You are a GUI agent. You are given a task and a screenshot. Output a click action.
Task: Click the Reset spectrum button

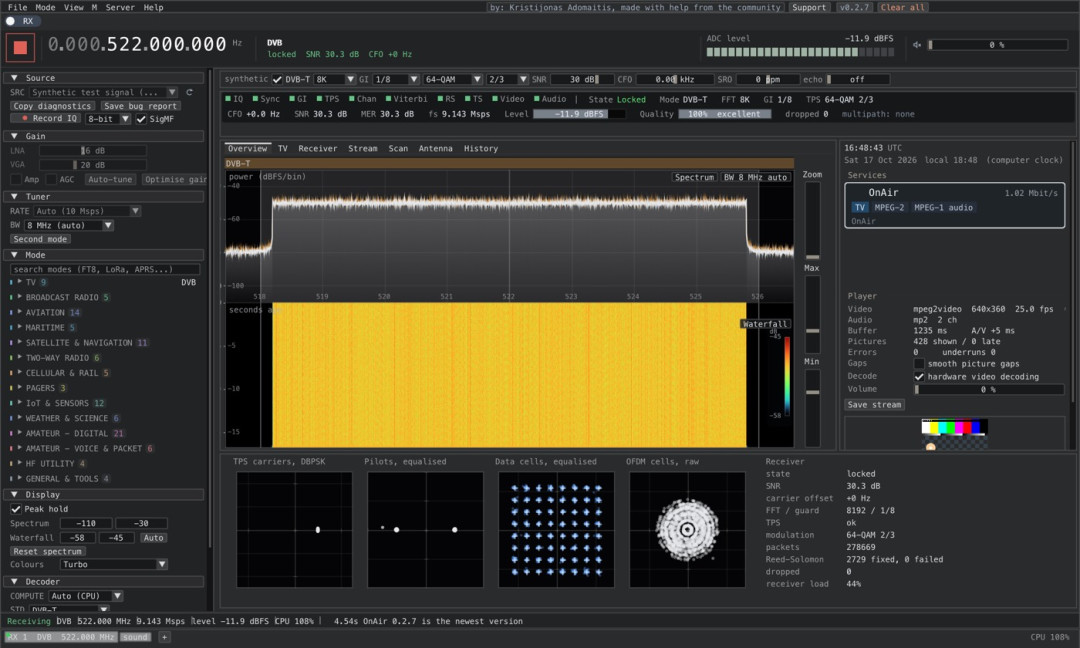48,552
